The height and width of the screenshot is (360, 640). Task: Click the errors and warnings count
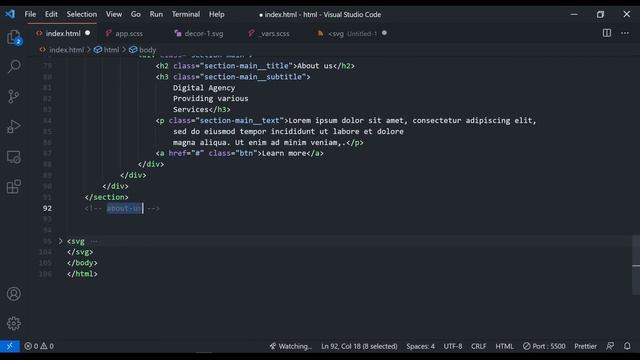click(x=39, y=346)
